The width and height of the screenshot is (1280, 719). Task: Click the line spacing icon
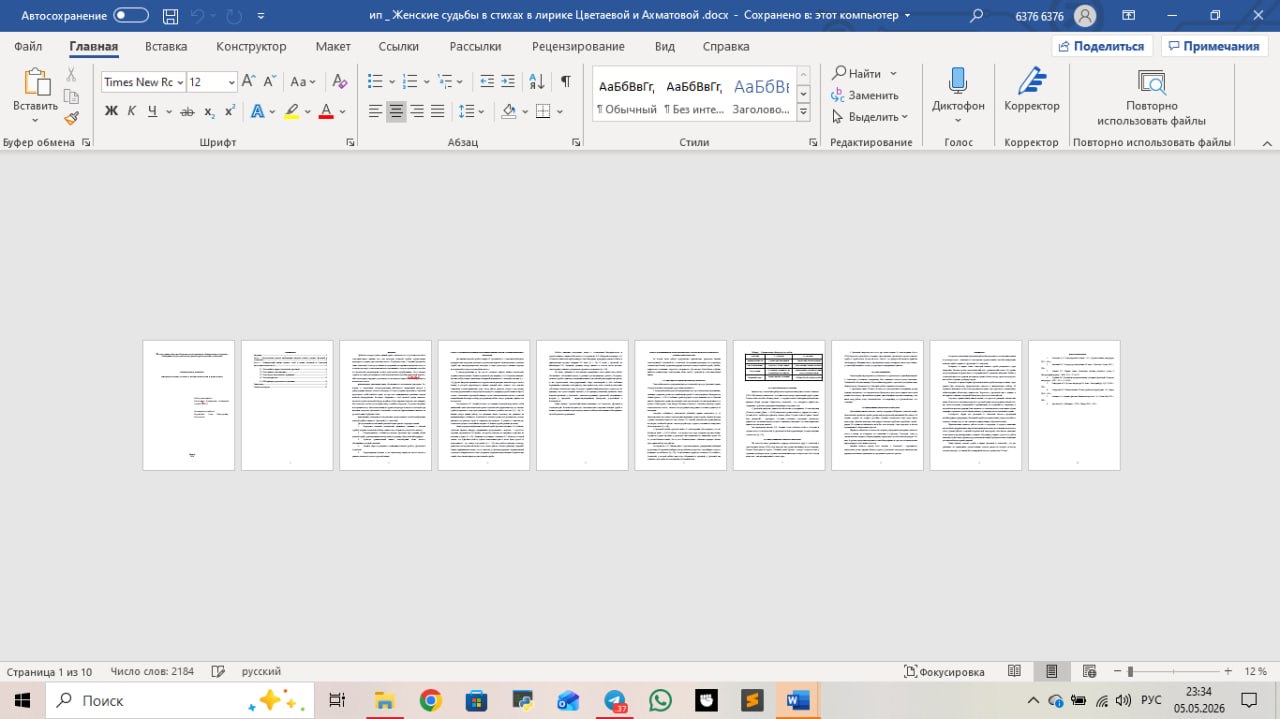[465, 111]
